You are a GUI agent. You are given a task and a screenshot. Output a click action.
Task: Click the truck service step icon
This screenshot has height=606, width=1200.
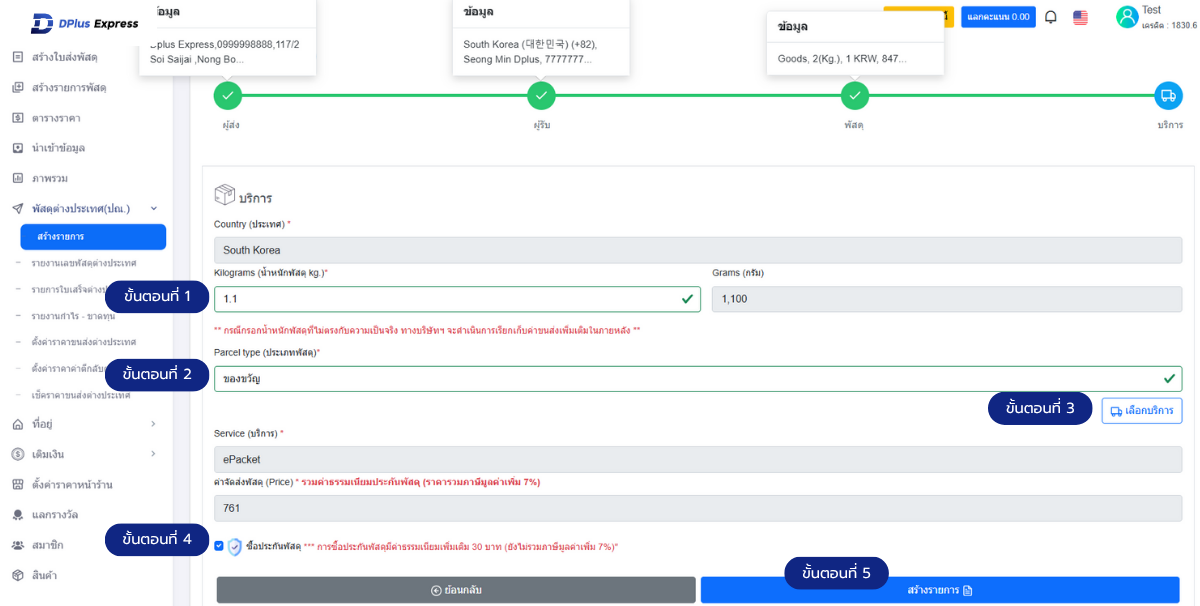click(x=1168, y=96)
